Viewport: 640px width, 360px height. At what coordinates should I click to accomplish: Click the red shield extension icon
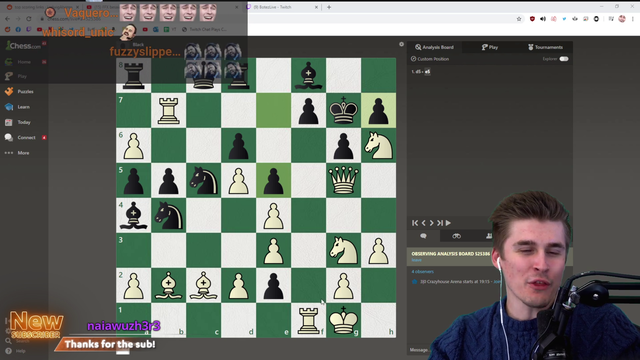click(532, 19)
